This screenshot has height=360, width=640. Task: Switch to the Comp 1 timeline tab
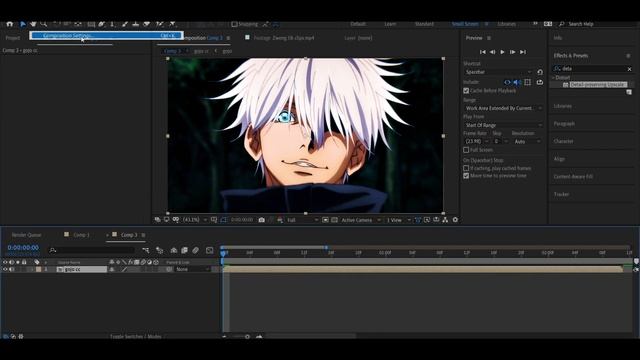tap(82, 235)
